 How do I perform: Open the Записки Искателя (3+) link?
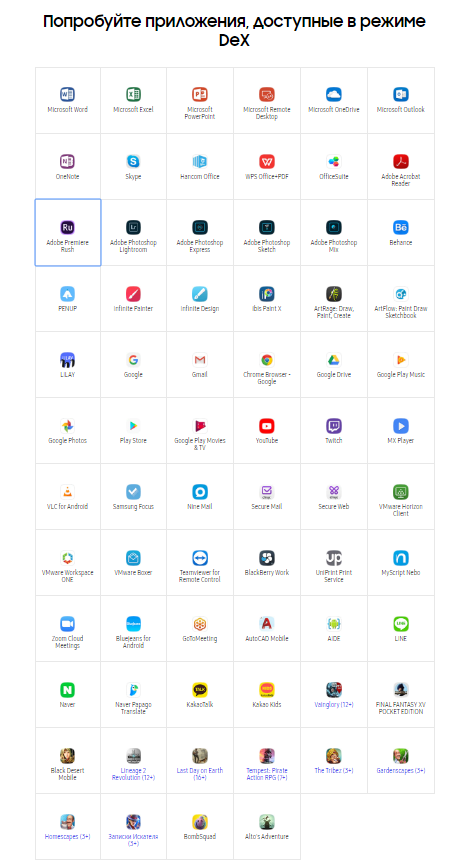pyautogui.click(x=133, y=841)
